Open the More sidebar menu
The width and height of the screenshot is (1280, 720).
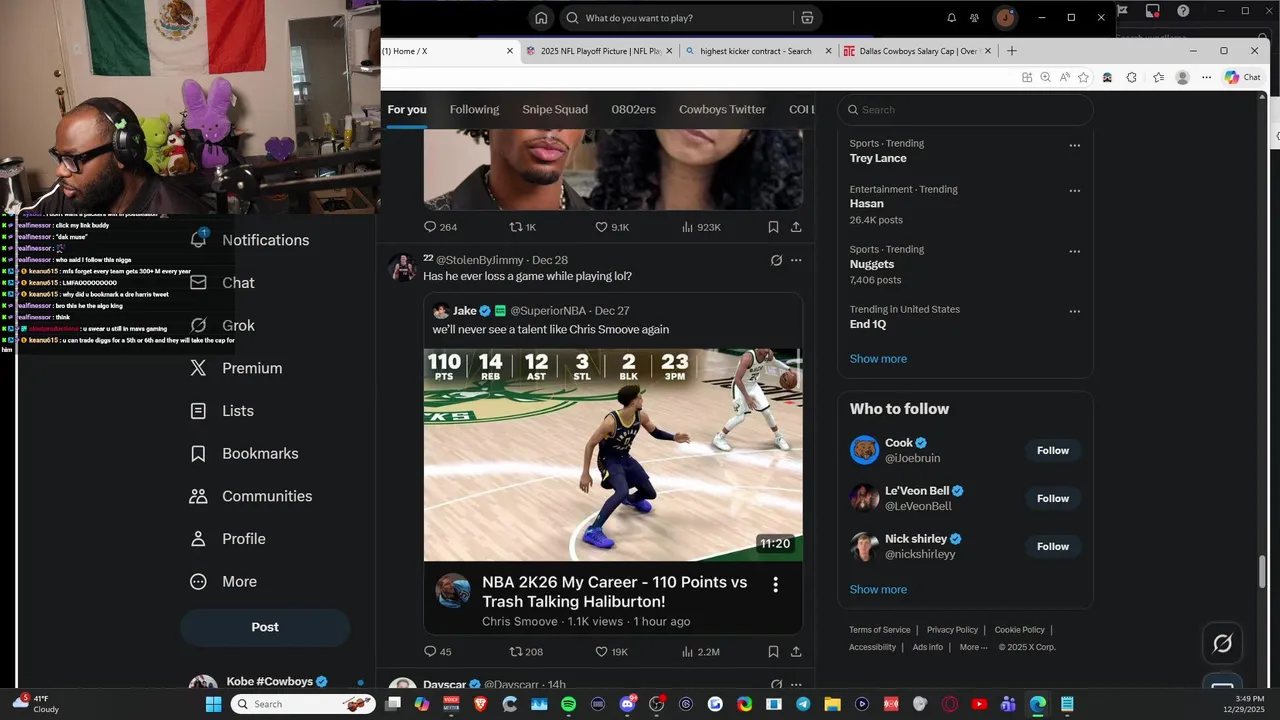(x=223, y=581)
